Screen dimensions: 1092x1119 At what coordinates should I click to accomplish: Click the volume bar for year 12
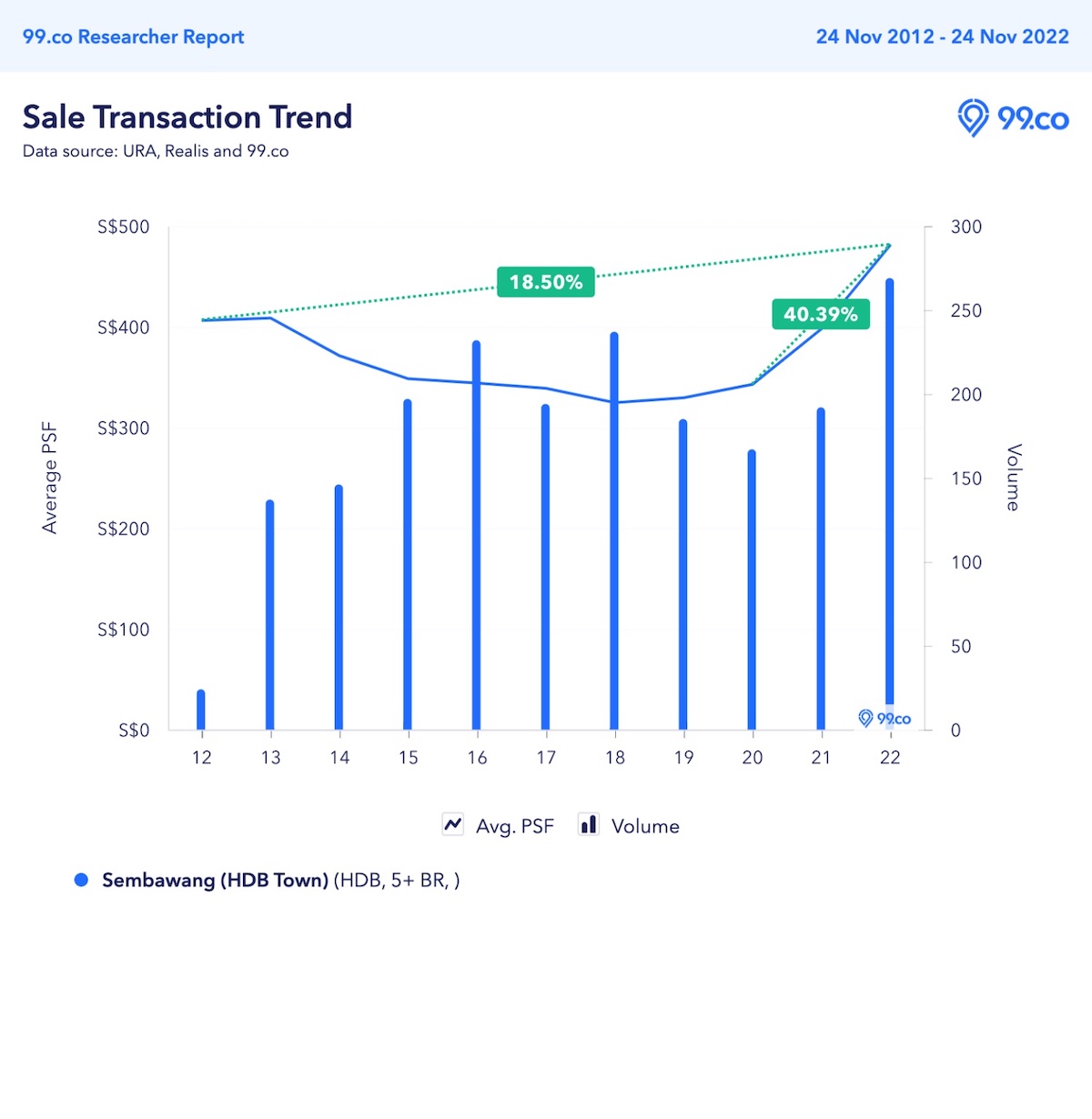click(x=201, y=710)
